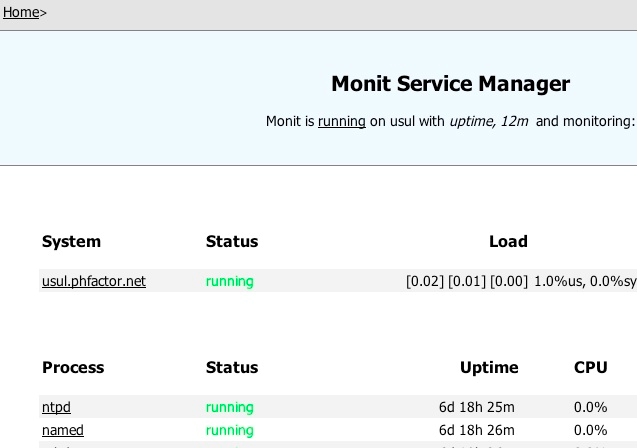The height and width of the screenshot is (448, 637).
Task: Click the Monit Service Manager title
Action: point(451,84)
